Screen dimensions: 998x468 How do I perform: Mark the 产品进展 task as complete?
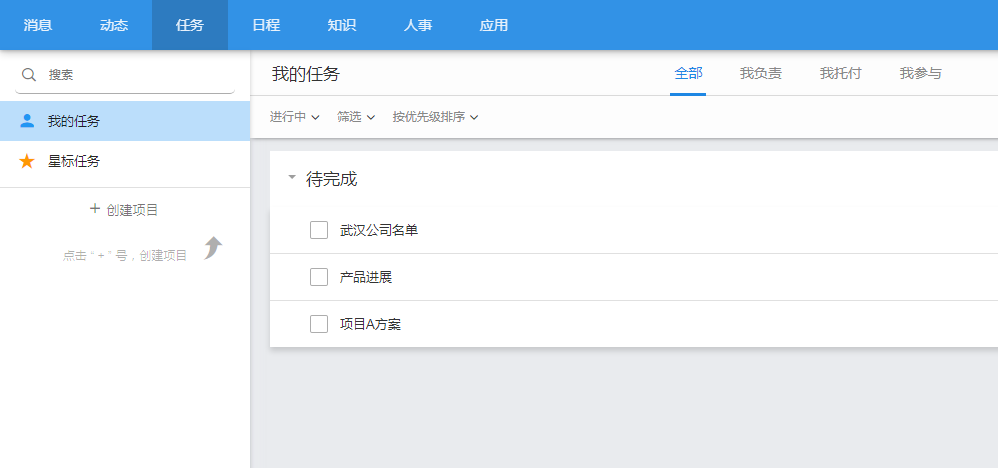click(x=319, y=277)
